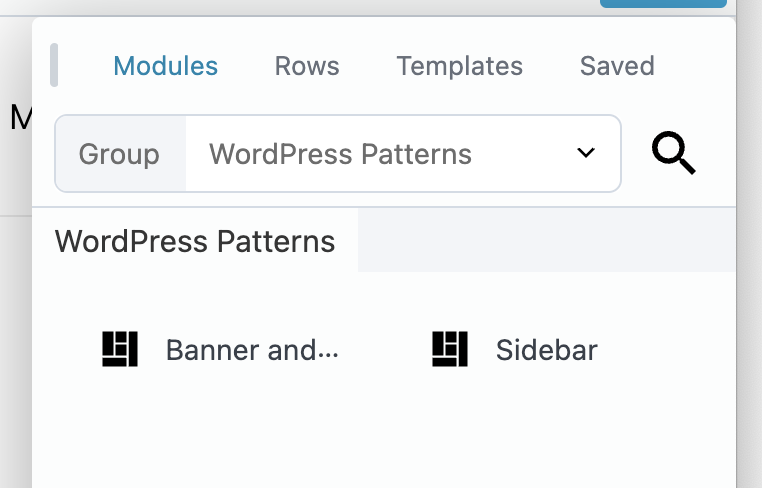Image resolution: width=762 pixels, height=488 pixels.
Task: Grab the panel drag handle bar
Action: 54,65
